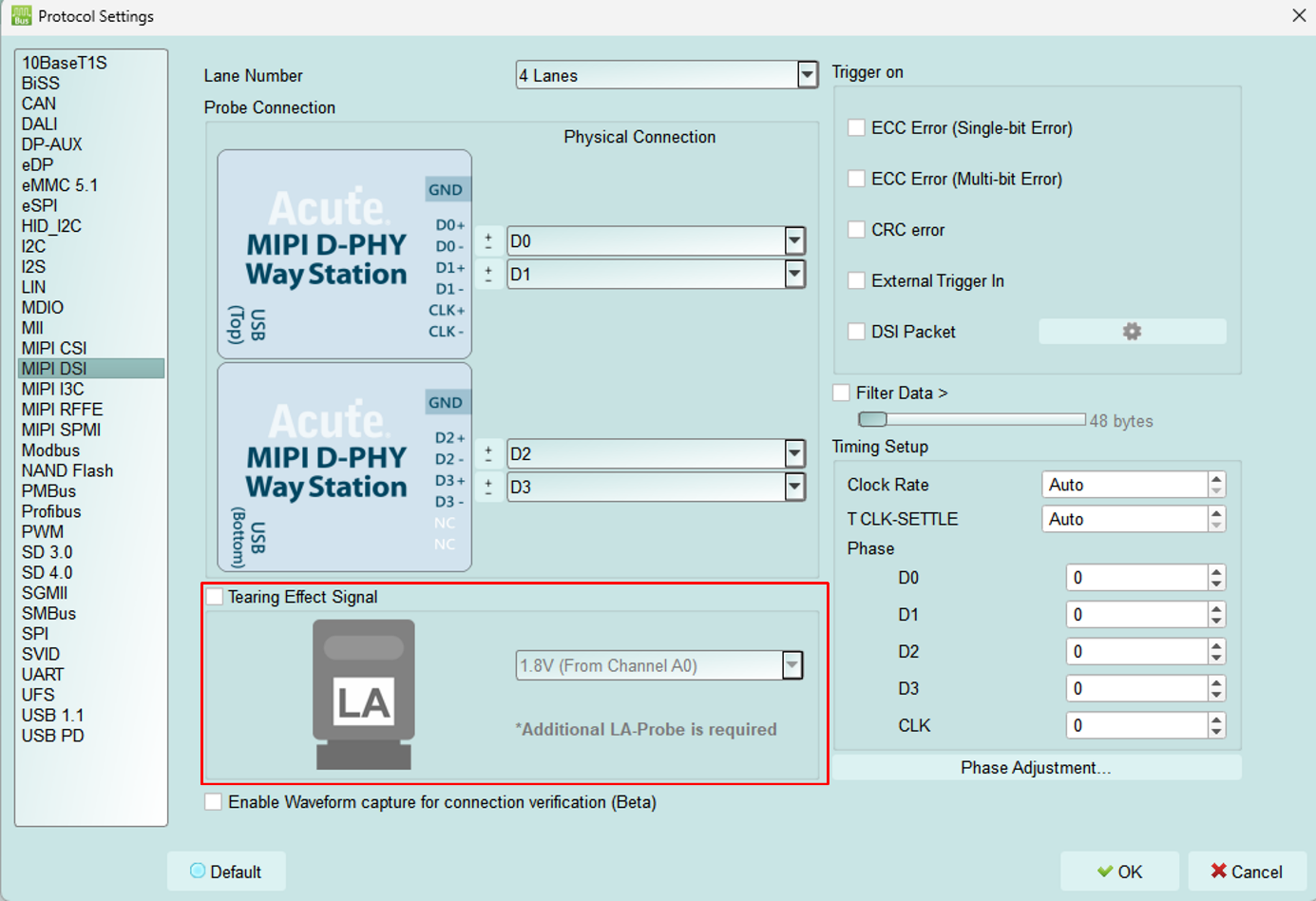Enable Waveform capture for connection verification

214,802
